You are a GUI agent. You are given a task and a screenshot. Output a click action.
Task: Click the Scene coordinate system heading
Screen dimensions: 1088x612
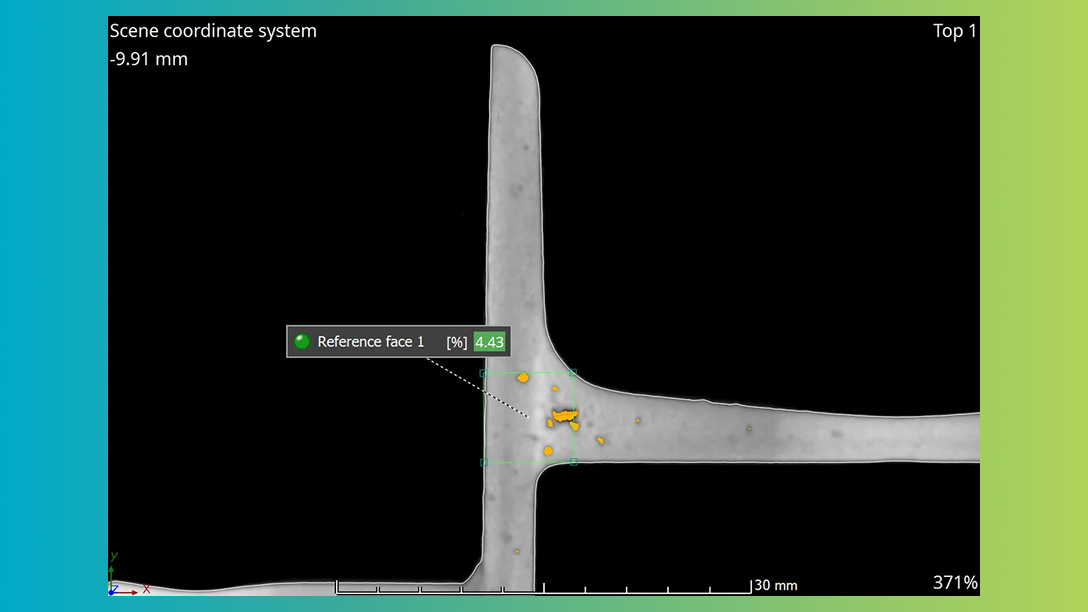point(213,31)
